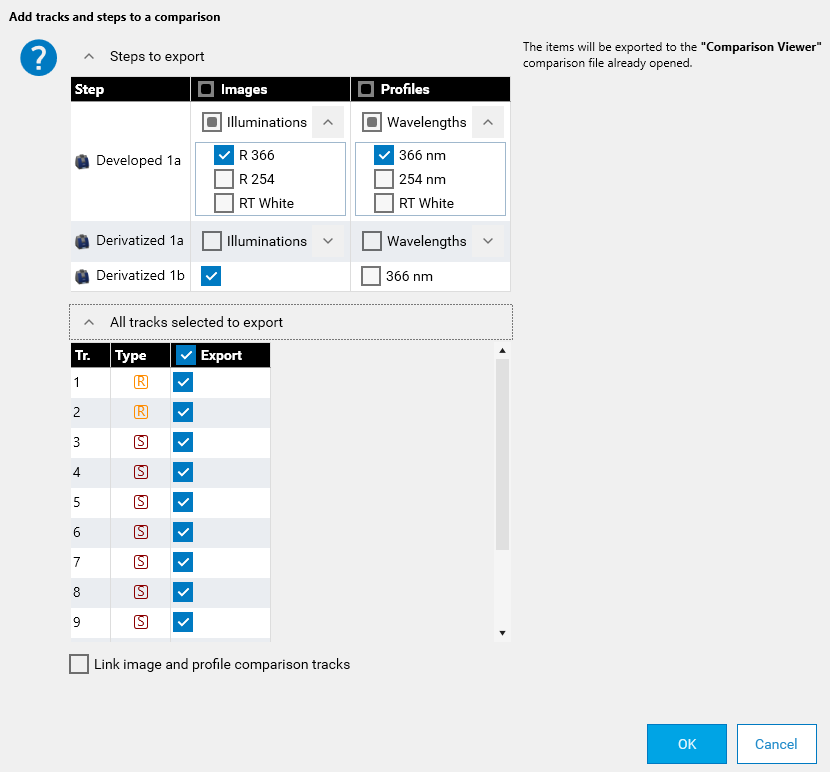Image resolution: width=830 pixels, height=772 pixels.
Task: Click the Derivatized 1b step icon
Action: 83,276
